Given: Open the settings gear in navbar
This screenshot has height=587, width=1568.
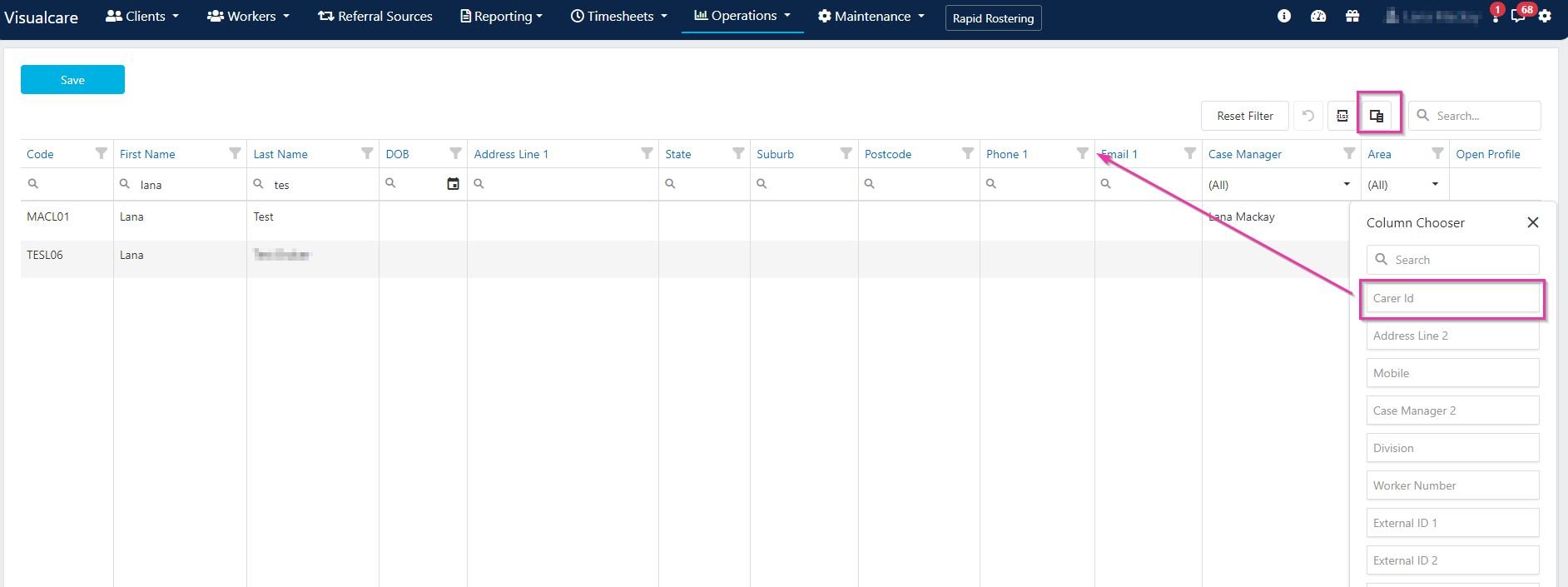Looking at the screenshot, I should tap(1545, 16).
